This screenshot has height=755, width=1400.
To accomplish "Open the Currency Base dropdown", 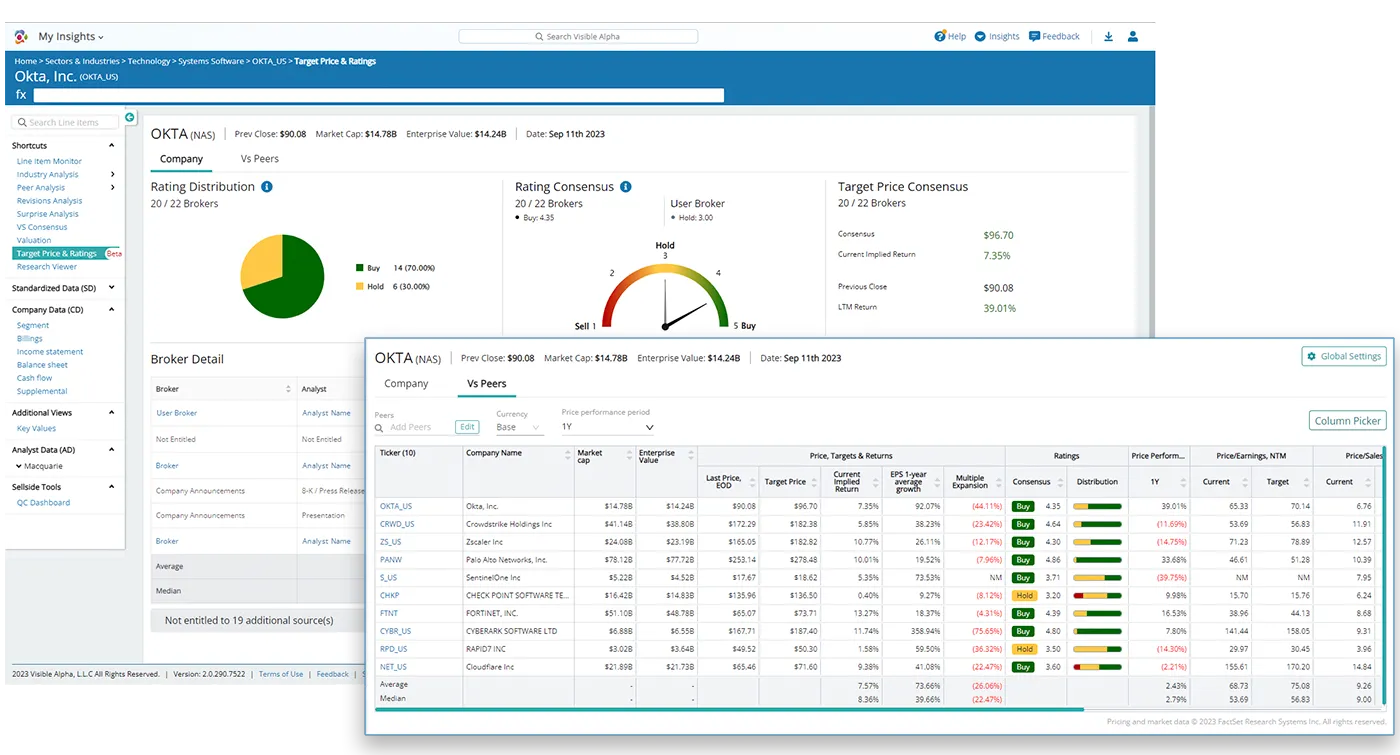I will (x=520, y=427).
